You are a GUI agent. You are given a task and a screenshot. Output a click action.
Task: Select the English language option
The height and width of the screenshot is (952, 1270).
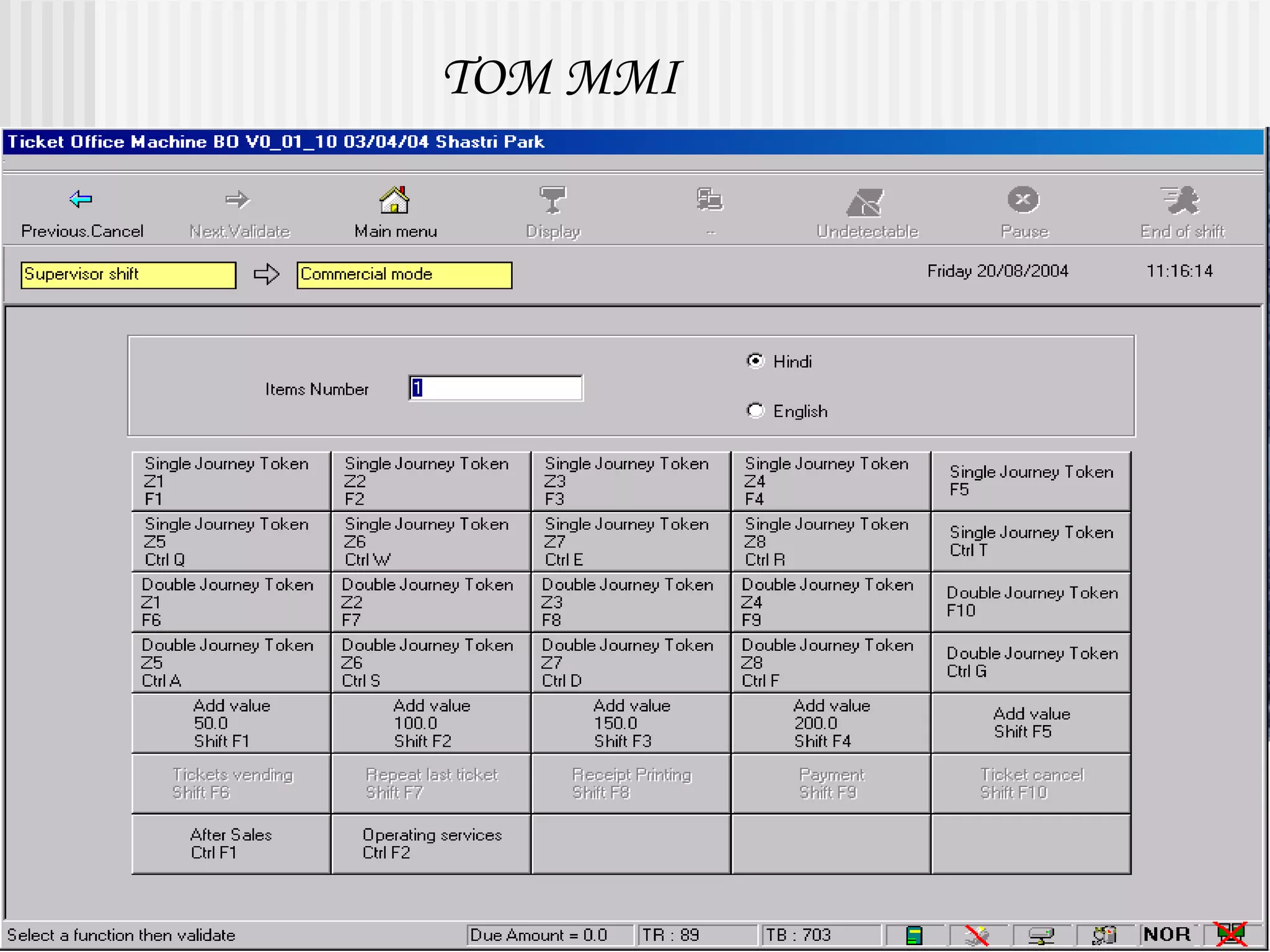pyautogui.click(x=755, y=410)
